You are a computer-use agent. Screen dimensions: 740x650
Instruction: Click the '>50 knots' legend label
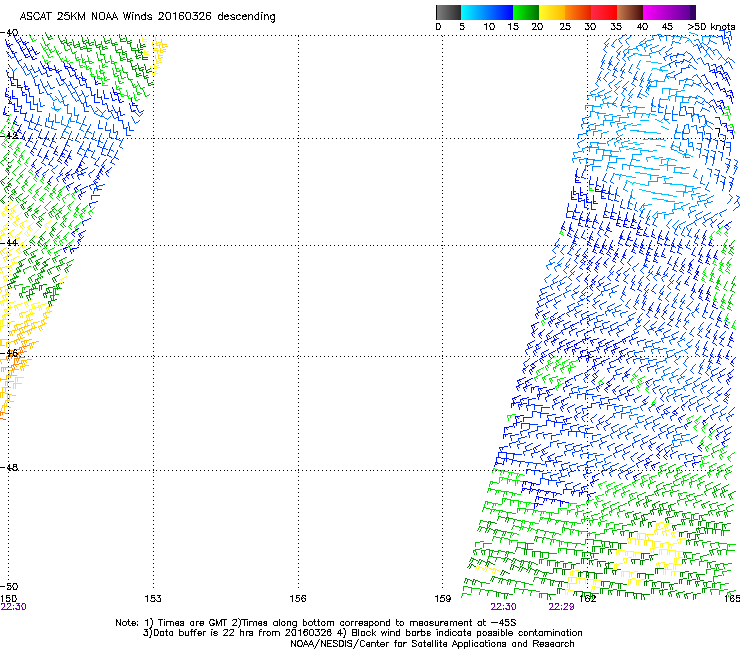711,27
